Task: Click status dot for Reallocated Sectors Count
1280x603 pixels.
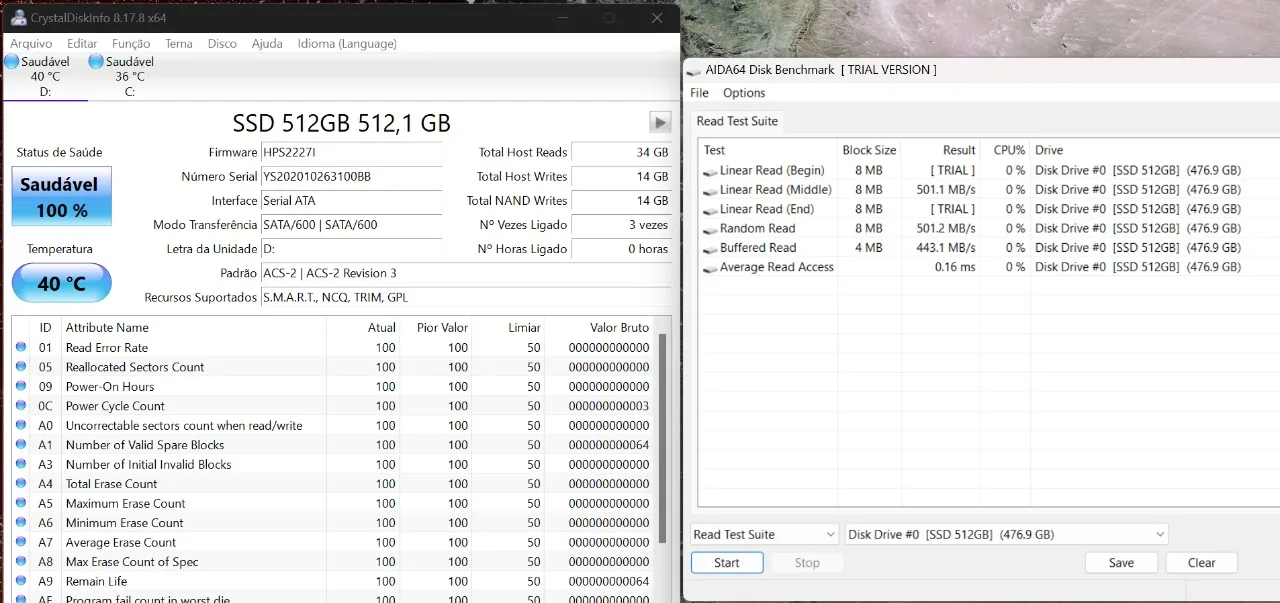Action: pos(21,367)
